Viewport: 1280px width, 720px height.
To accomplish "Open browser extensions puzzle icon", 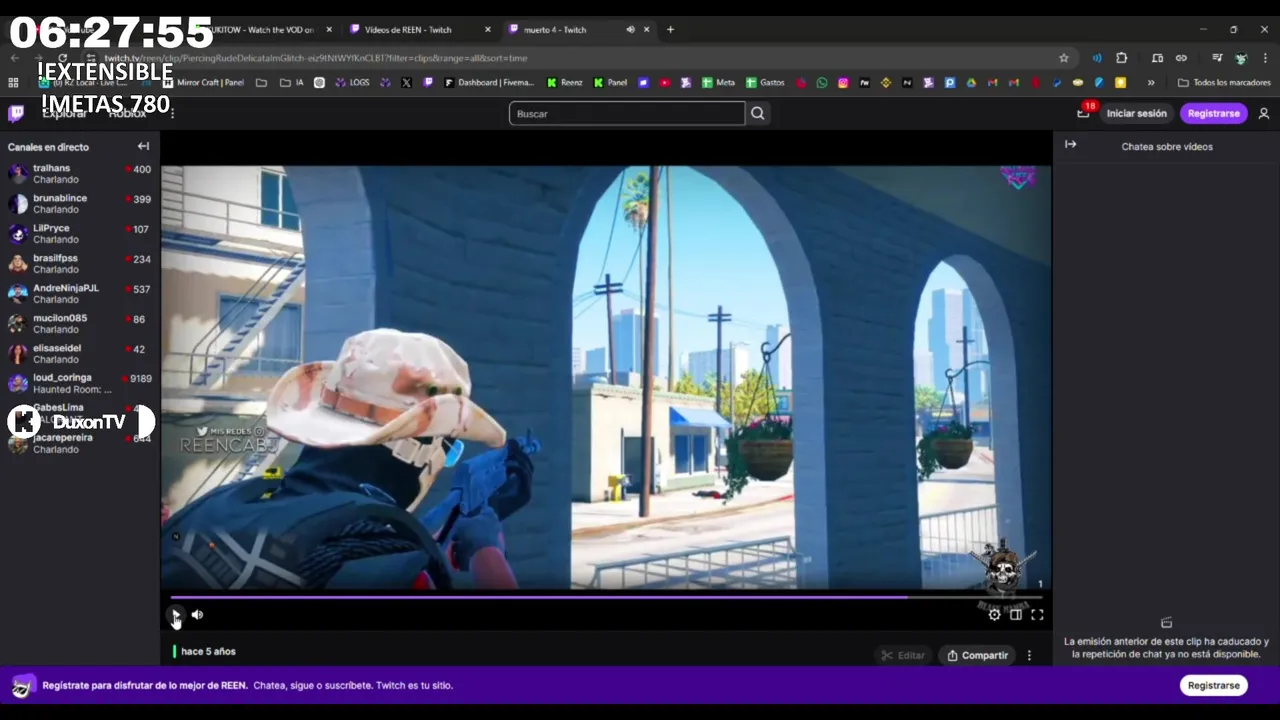I will pos(1121,58).
